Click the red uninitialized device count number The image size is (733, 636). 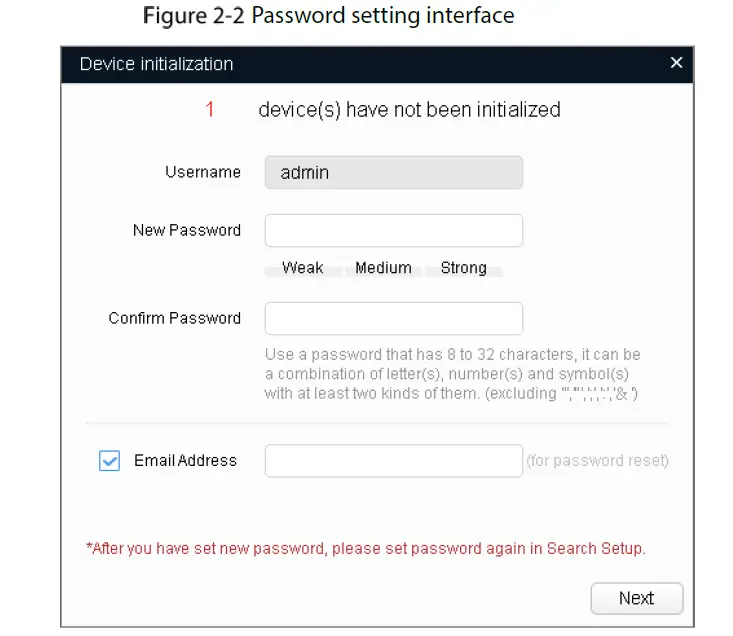coord(210,110)
